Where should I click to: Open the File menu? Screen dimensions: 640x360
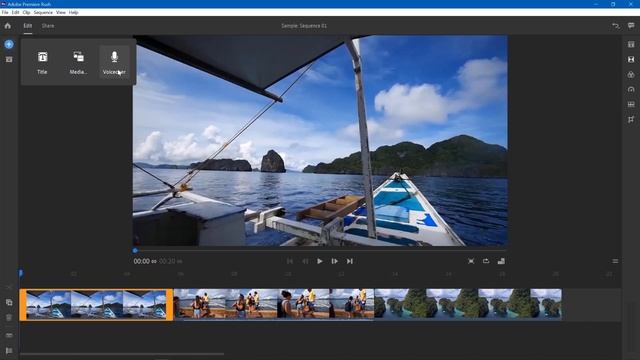pyautogui.click(x=5, y=13)
